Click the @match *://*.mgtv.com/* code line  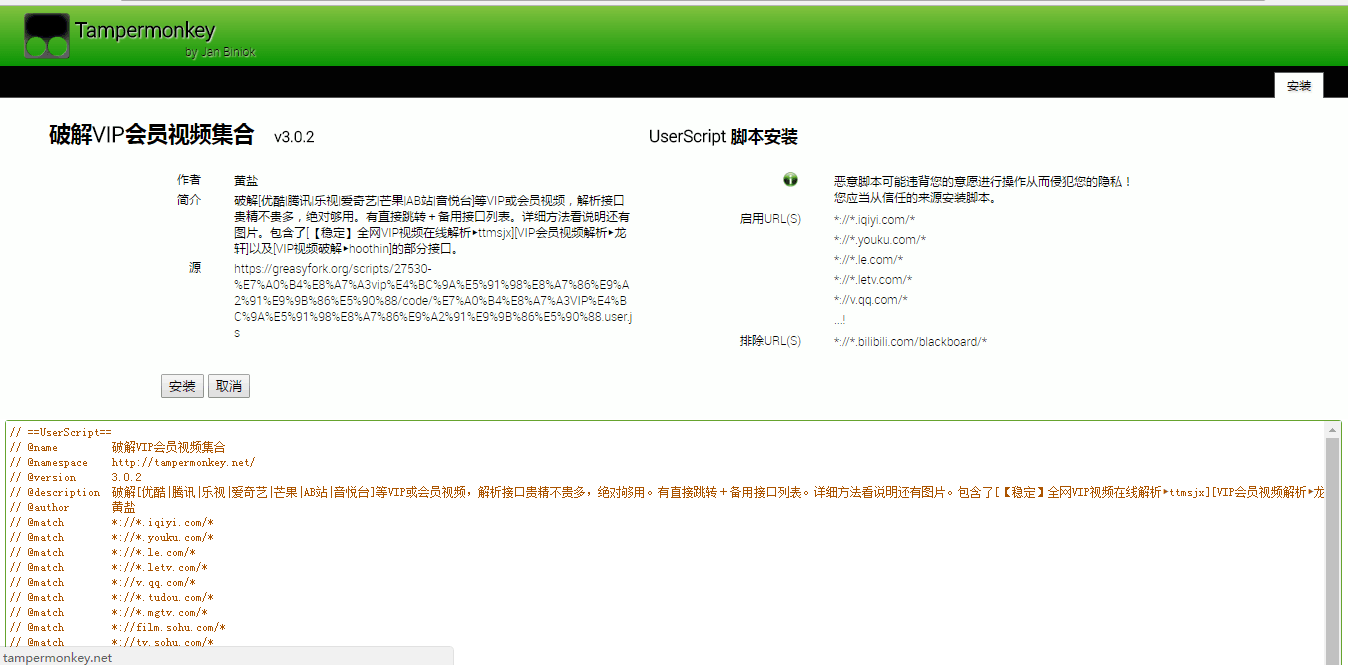[109, 612]
